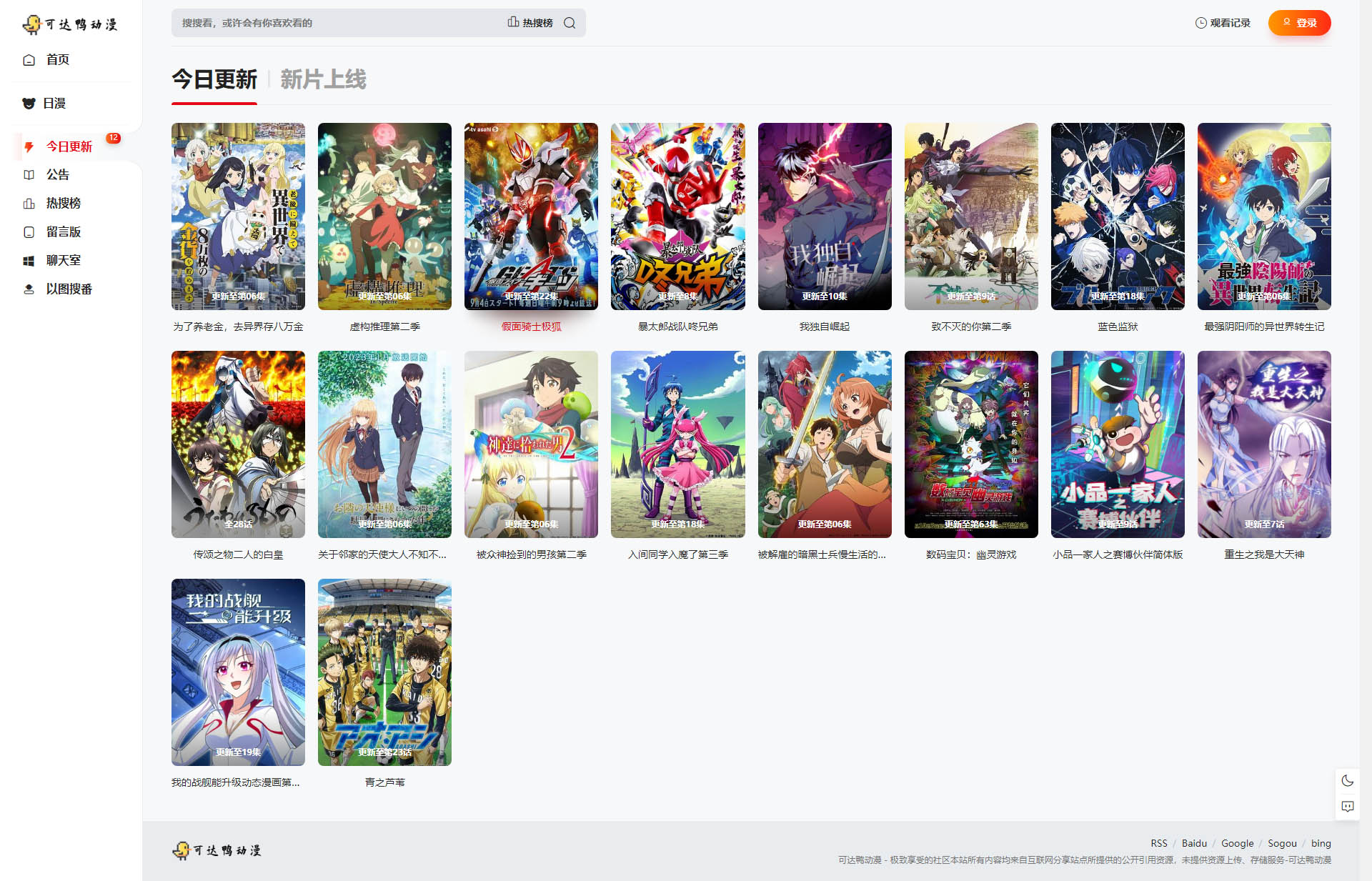Open the feedback message icon at bottom right
The image size is (1372, 881).
tap(1347, 807)
